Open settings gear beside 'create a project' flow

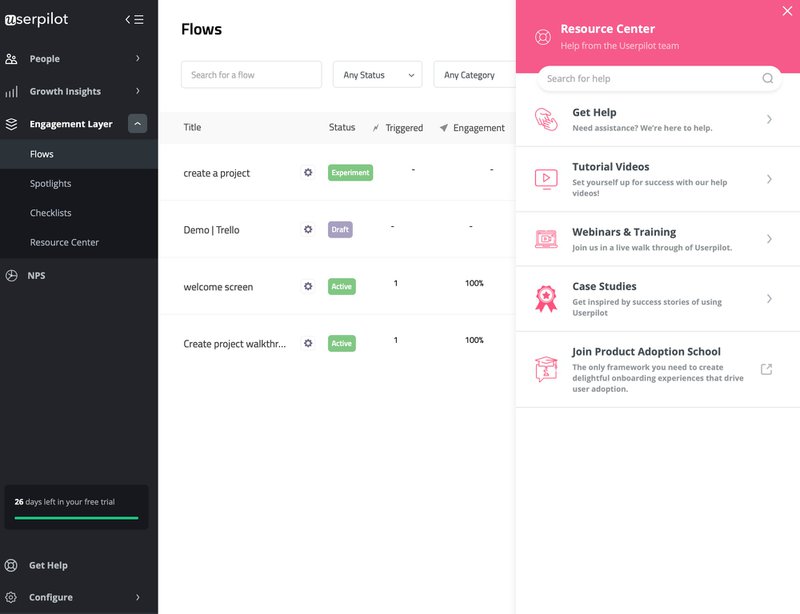coord(309,172)
